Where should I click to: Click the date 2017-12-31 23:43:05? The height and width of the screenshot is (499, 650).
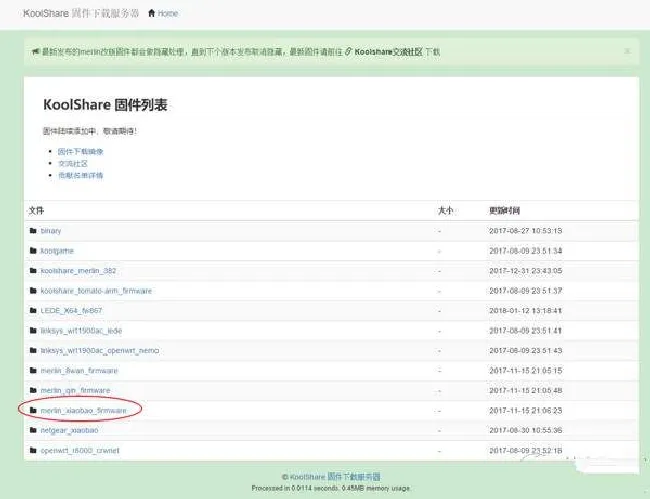point(526,271)
